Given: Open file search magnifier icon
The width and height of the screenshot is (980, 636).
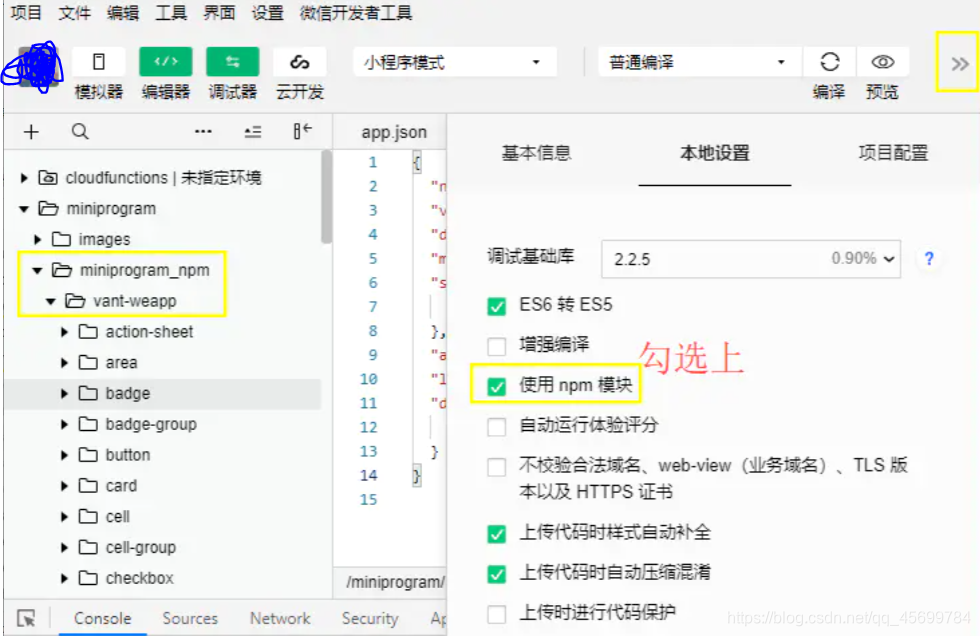Looking at the screenshot, I should [x=80, y=132].
